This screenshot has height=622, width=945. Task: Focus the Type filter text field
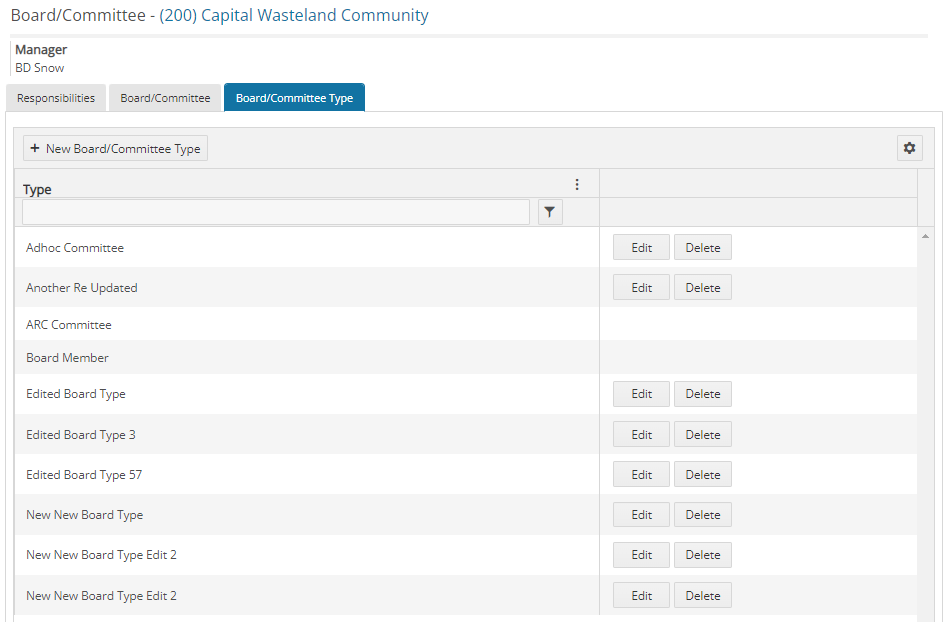[x=276, y=212]
